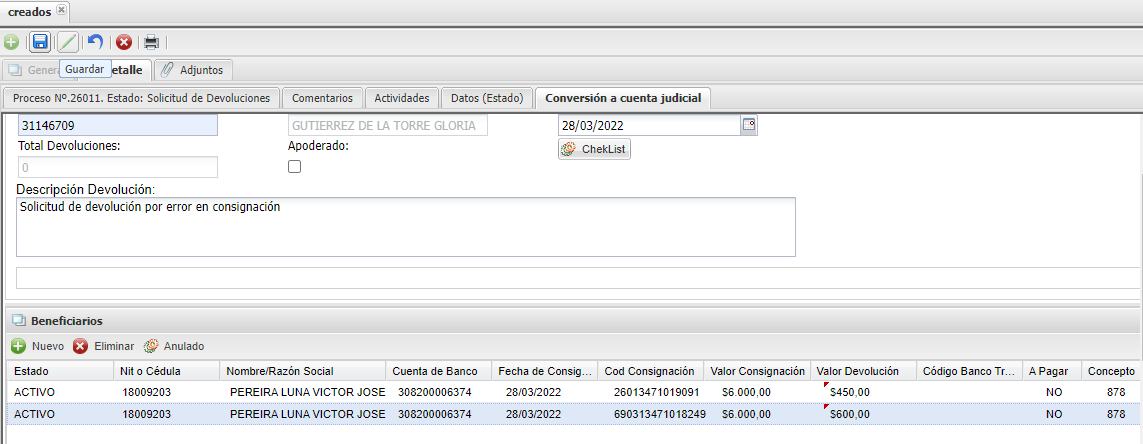This screenshot has height=444, width=1143.
Task: Click the blue undo arrow icon
Action: (95, 42)
